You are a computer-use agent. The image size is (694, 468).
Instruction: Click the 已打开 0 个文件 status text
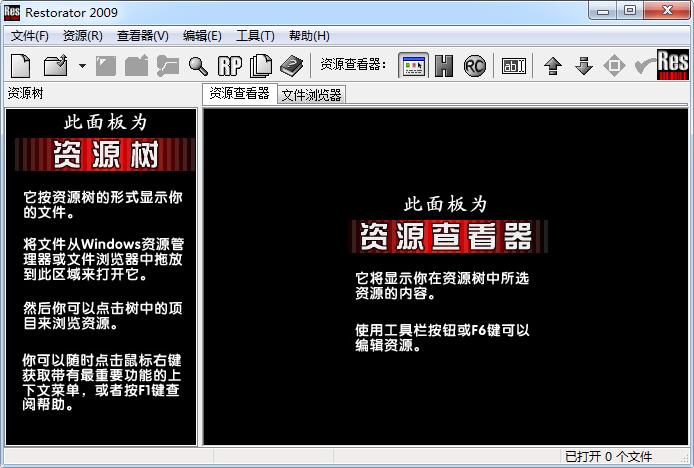(x=609, y=456)
